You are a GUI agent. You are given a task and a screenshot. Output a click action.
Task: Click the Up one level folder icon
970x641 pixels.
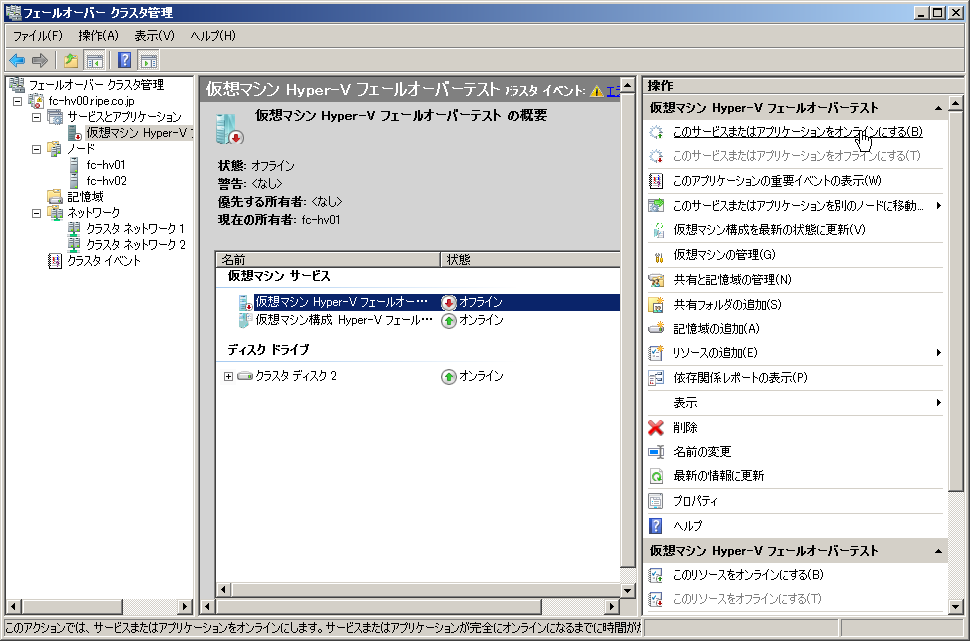71,61
